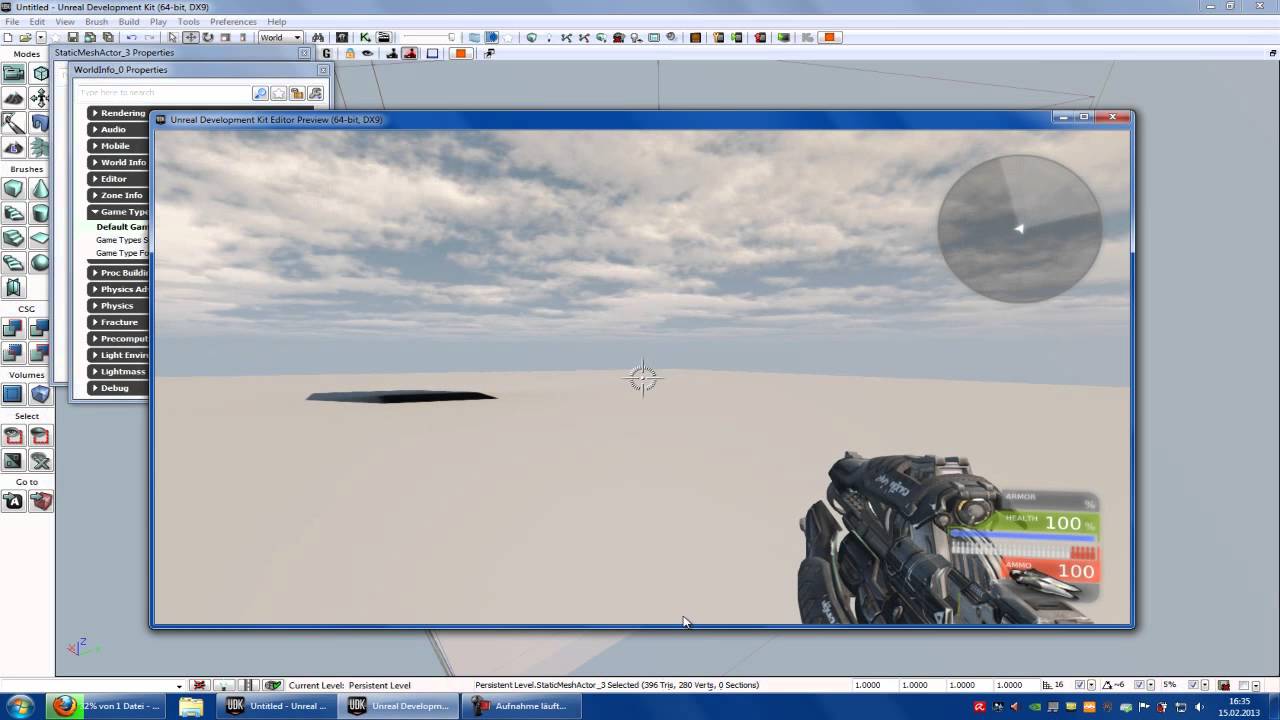This screenshot has width=1280, height=720.
Task: Click the magnifier search icon in WorldInfo Properties
Action: click(260, 93)
